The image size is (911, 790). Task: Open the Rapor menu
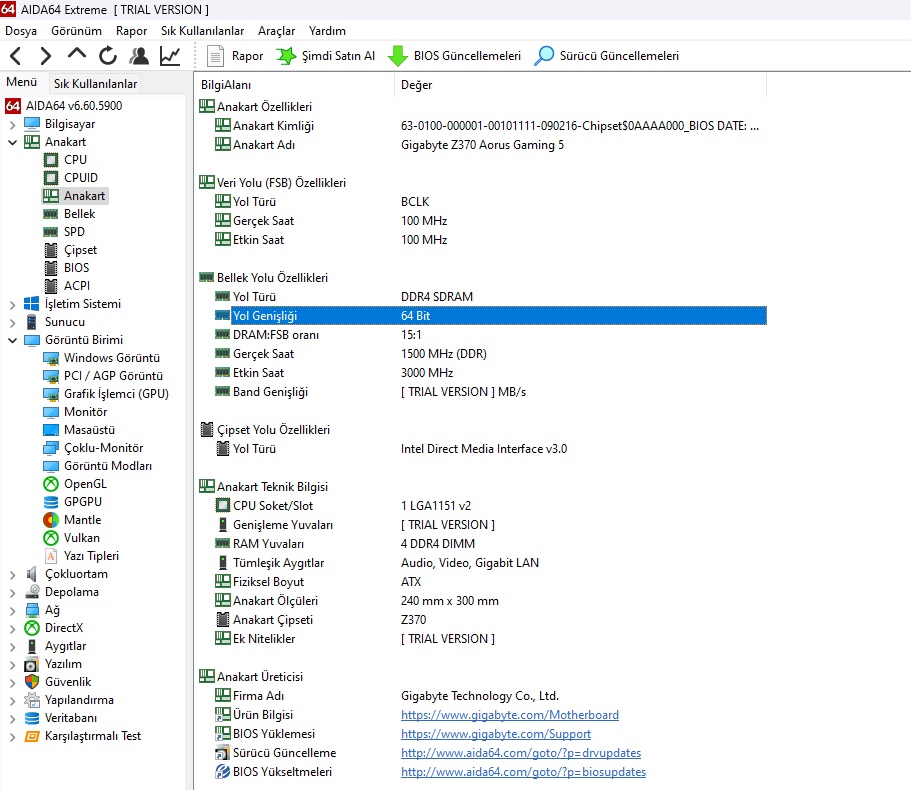click(131, 31)
